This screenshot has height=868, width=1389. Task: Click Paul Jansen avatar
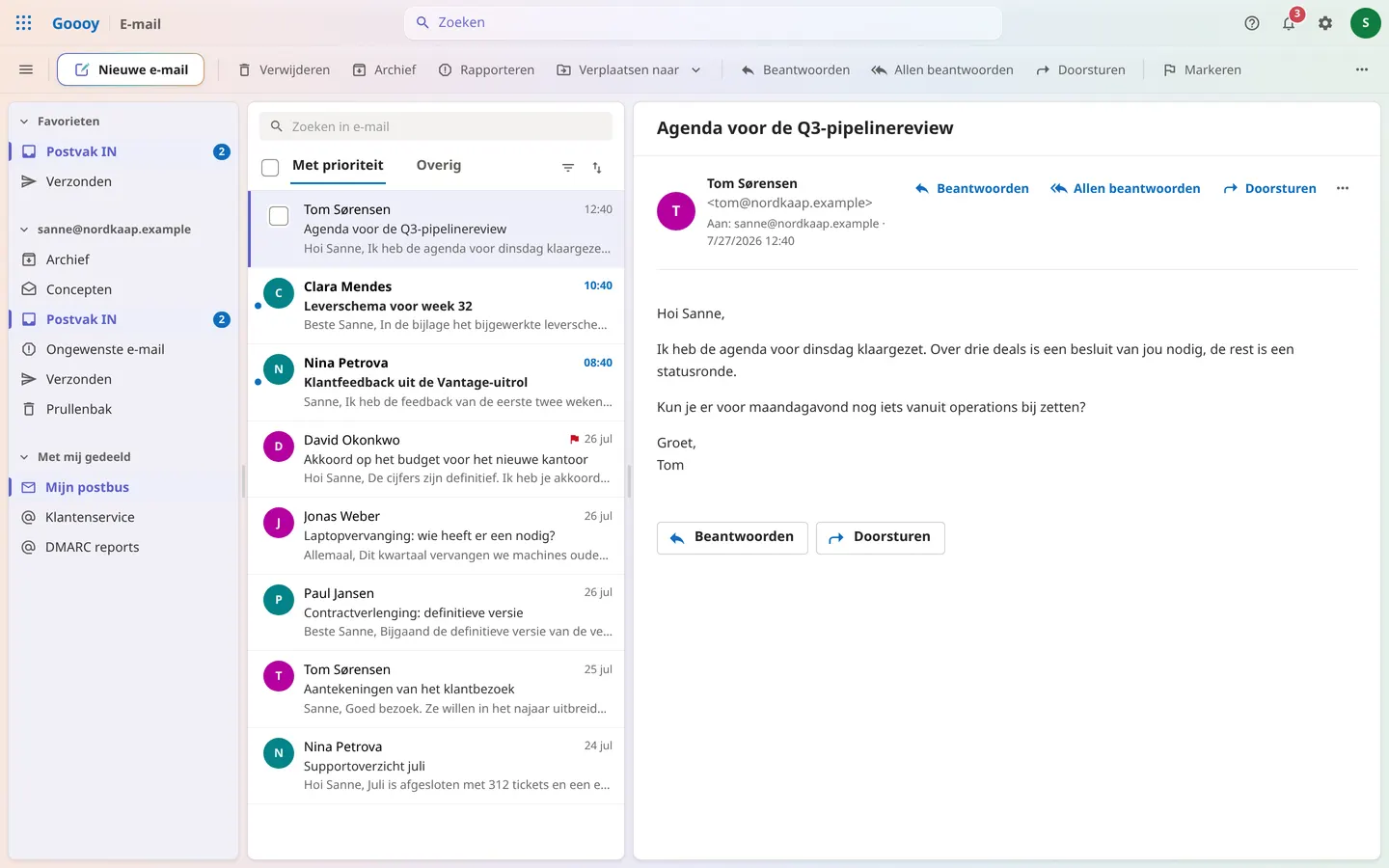[x=279, y=600]
